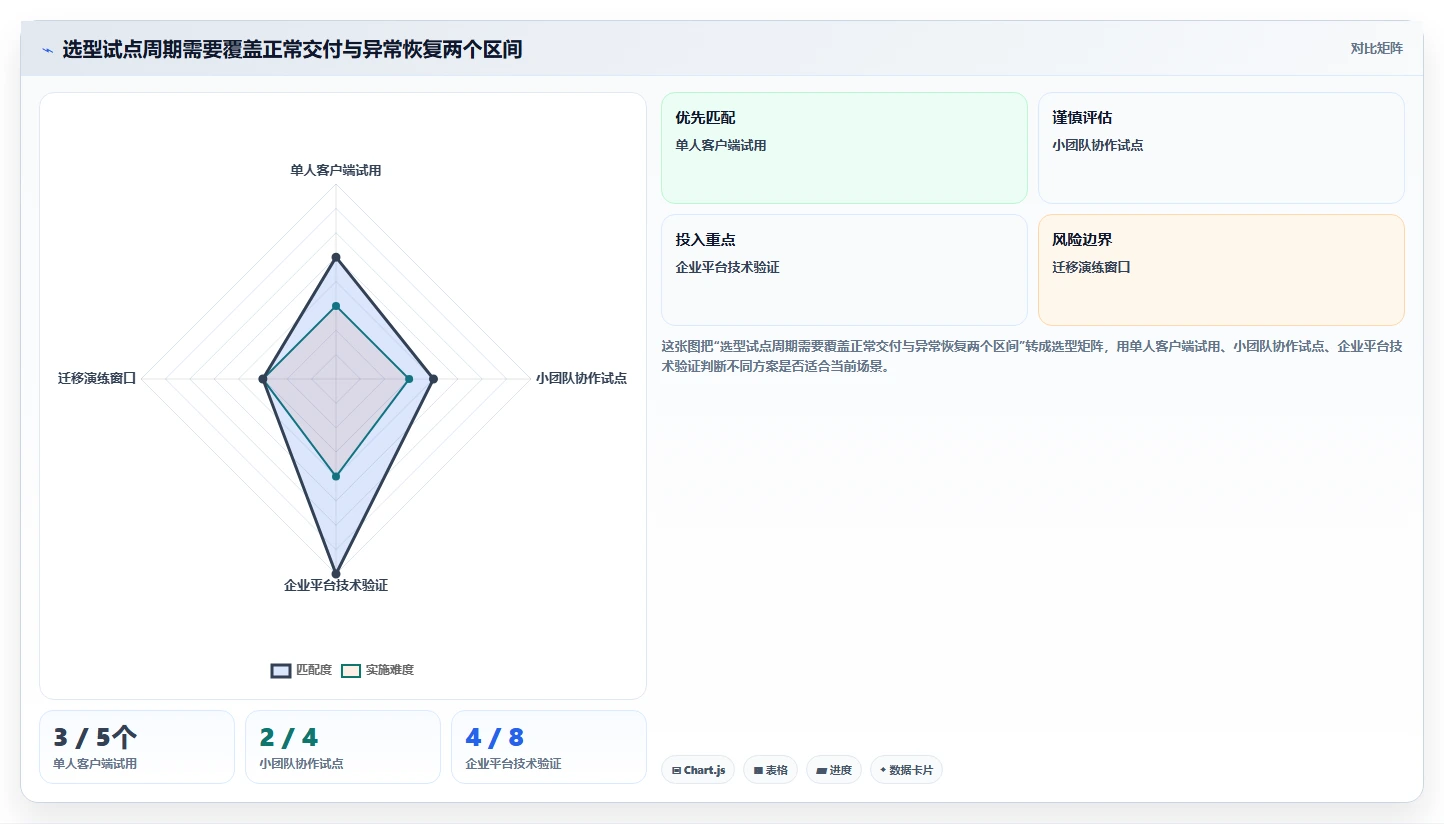This screenshot has height=824, width=1444.
Task: Select the 进度 chip
Action: coord(834,770)
